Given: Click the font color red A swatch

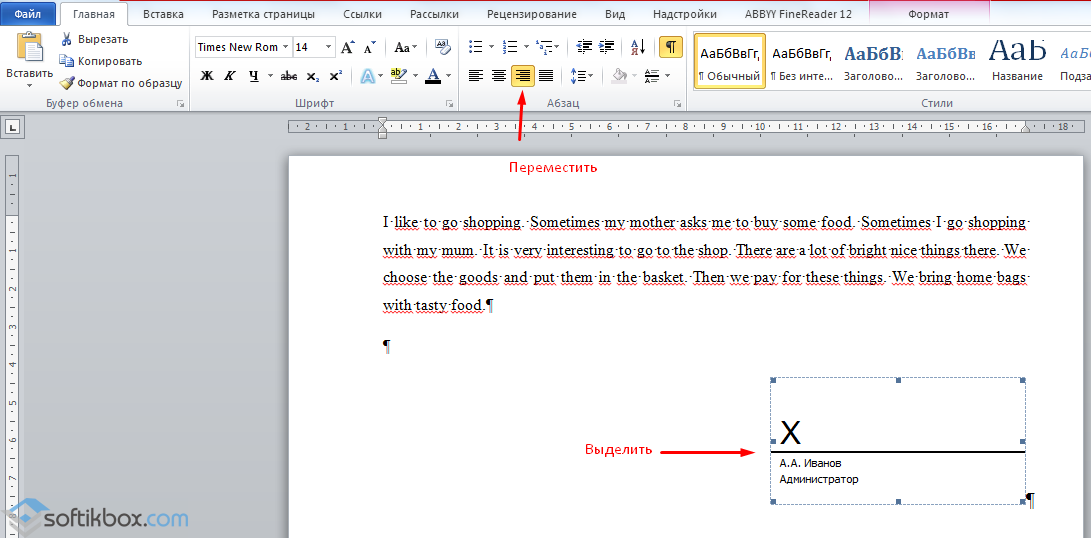Looking at the screenshot, I should [x=432, y=76].
